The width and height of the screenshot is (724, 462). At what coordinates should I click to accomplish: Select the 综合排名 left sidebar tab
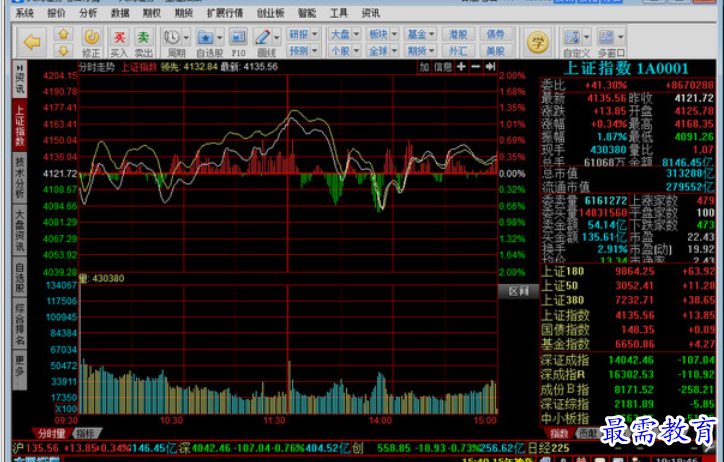tap(19, 324)
